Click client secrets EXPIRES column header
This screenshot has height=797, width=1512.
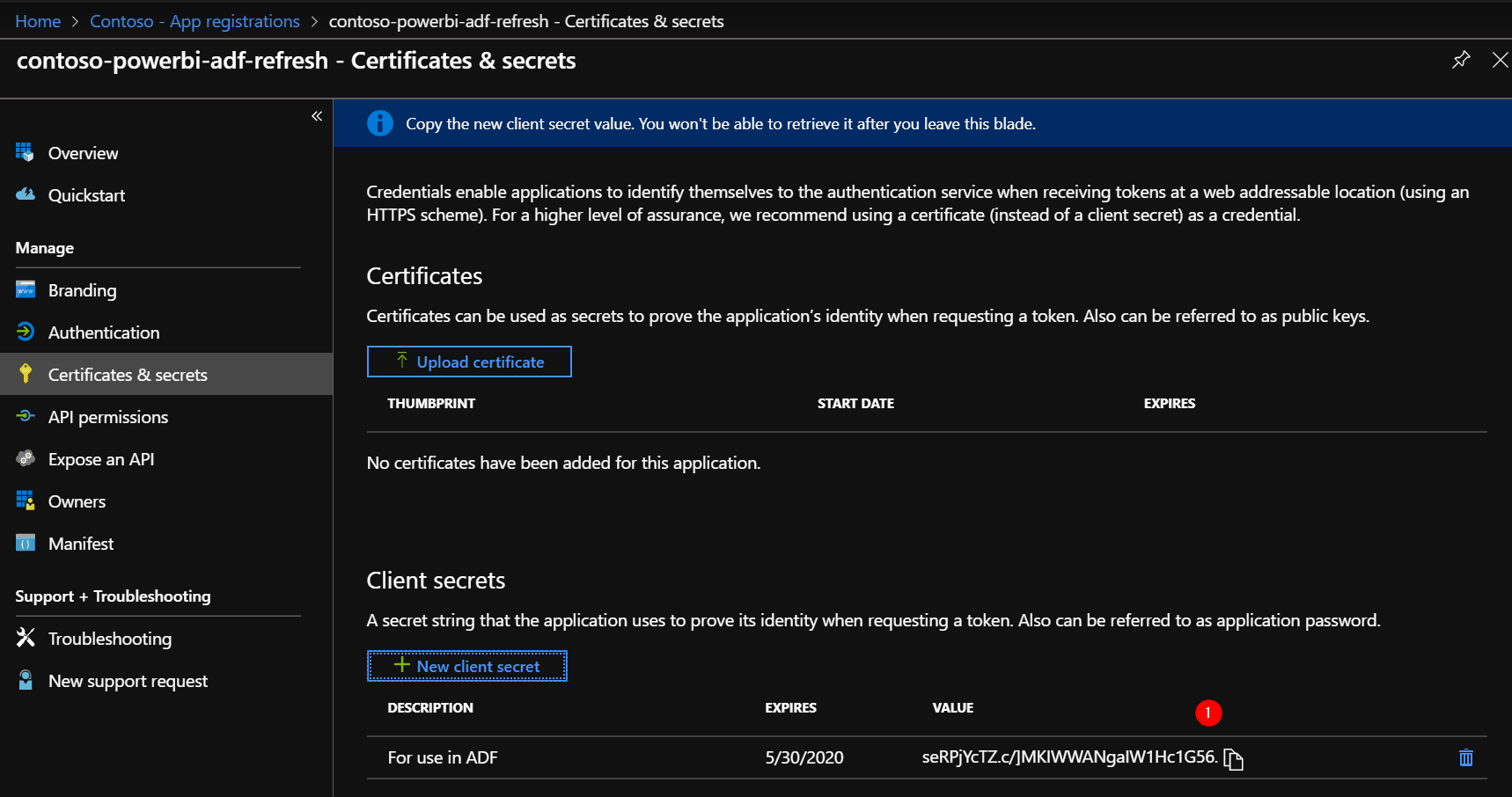point(791,707)
